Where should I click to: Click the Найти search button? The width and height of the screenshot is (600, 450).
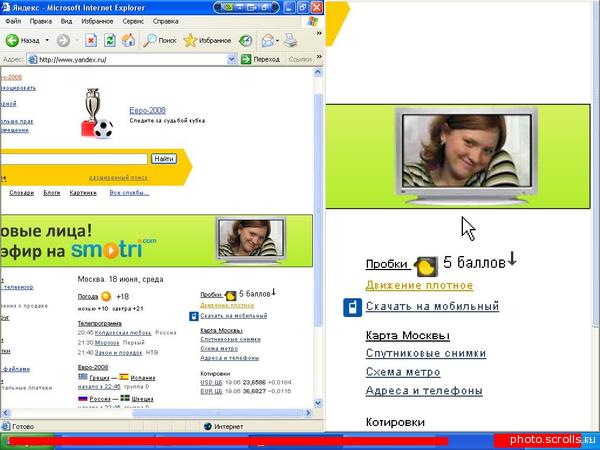164,158
